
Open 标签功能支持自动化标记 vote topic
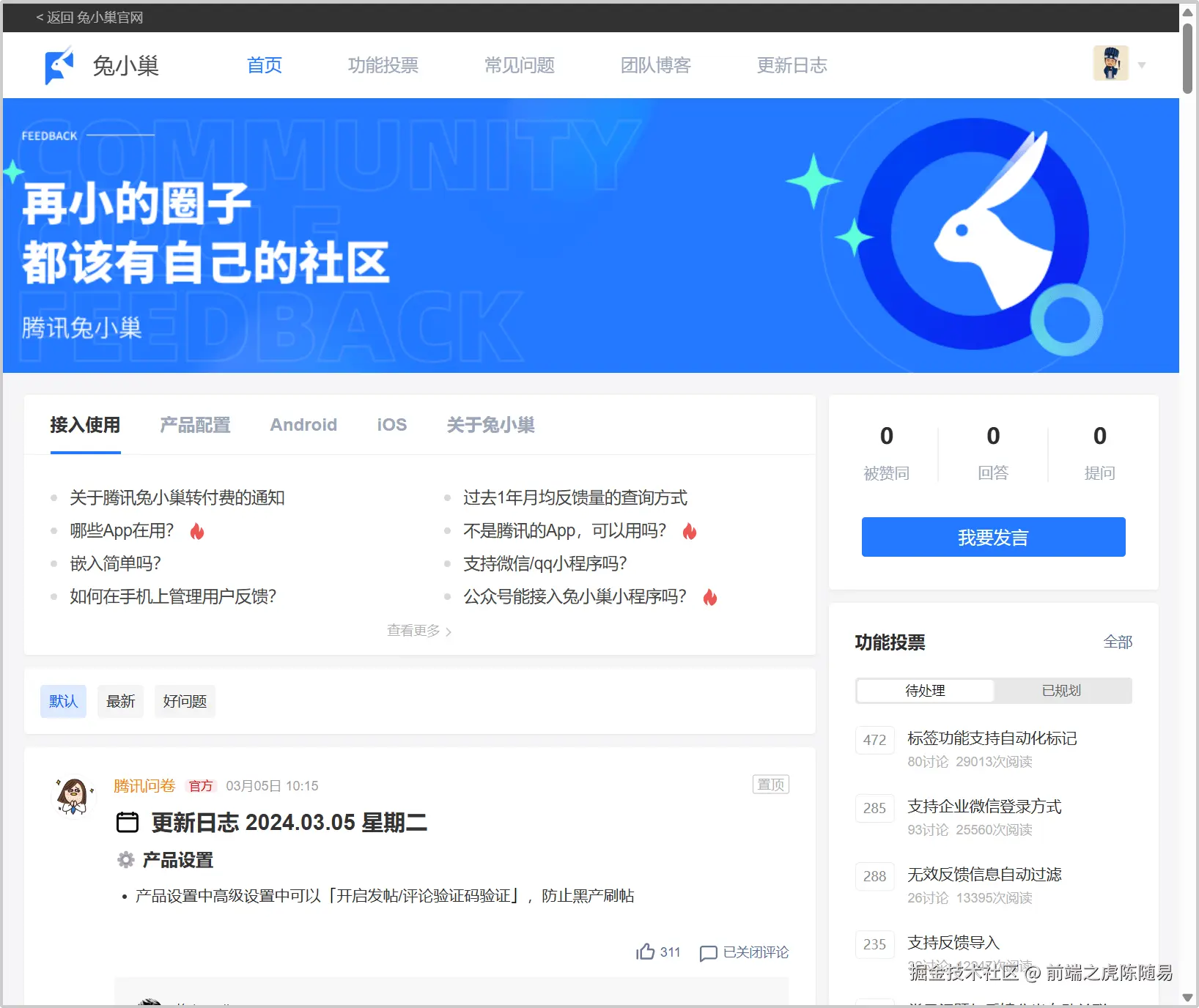[991, 738]
